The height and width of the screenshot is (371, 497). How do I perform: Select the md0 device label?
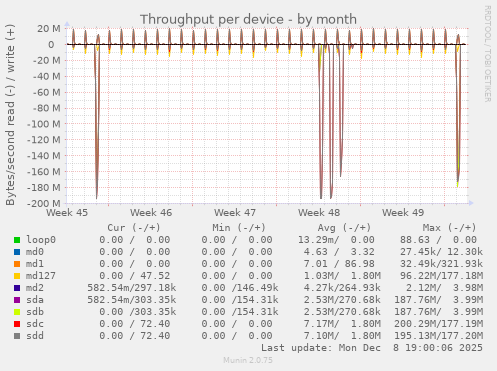tap(35, 252)
